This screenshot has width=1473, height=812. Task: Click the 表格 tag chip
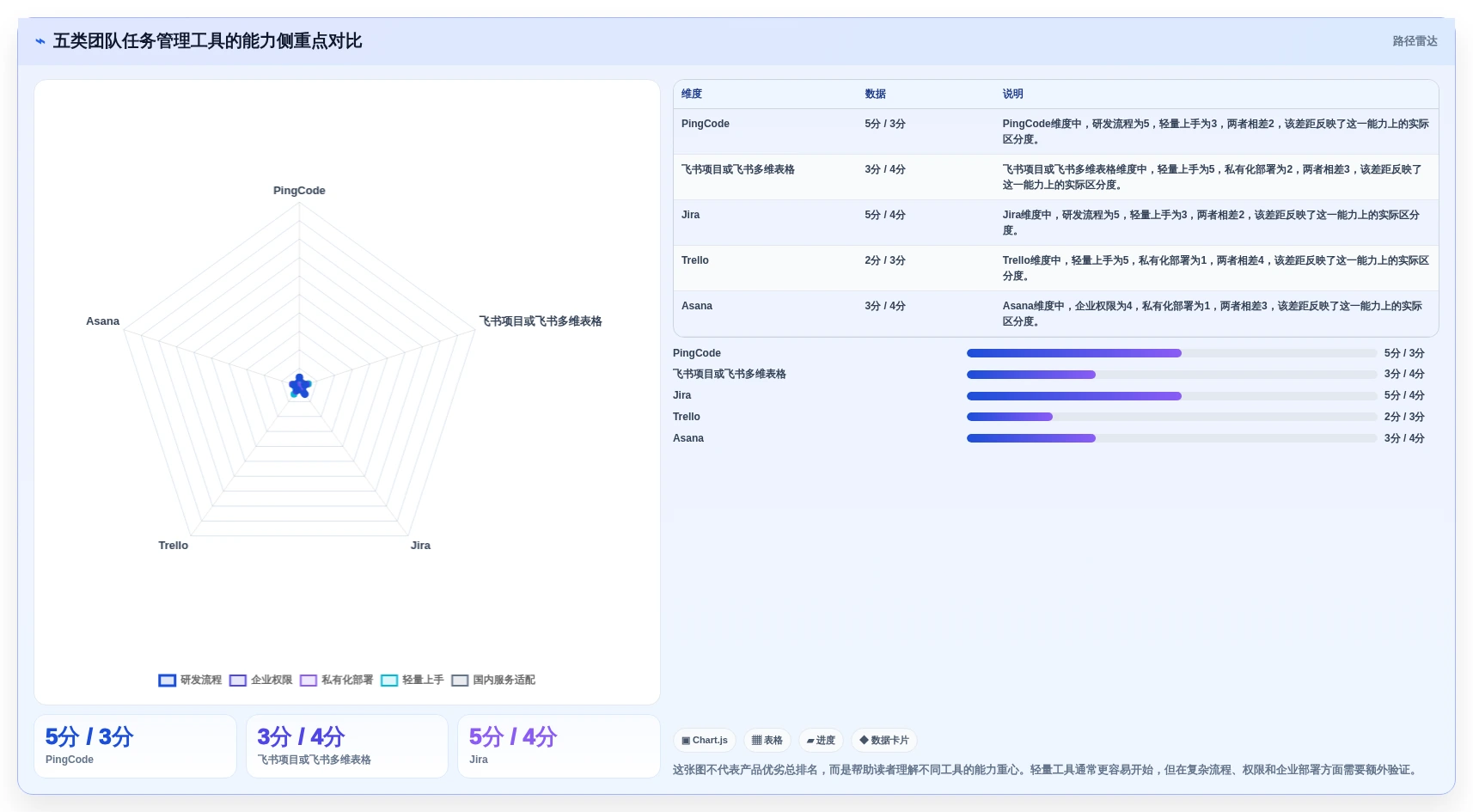[x=767, y=740]
